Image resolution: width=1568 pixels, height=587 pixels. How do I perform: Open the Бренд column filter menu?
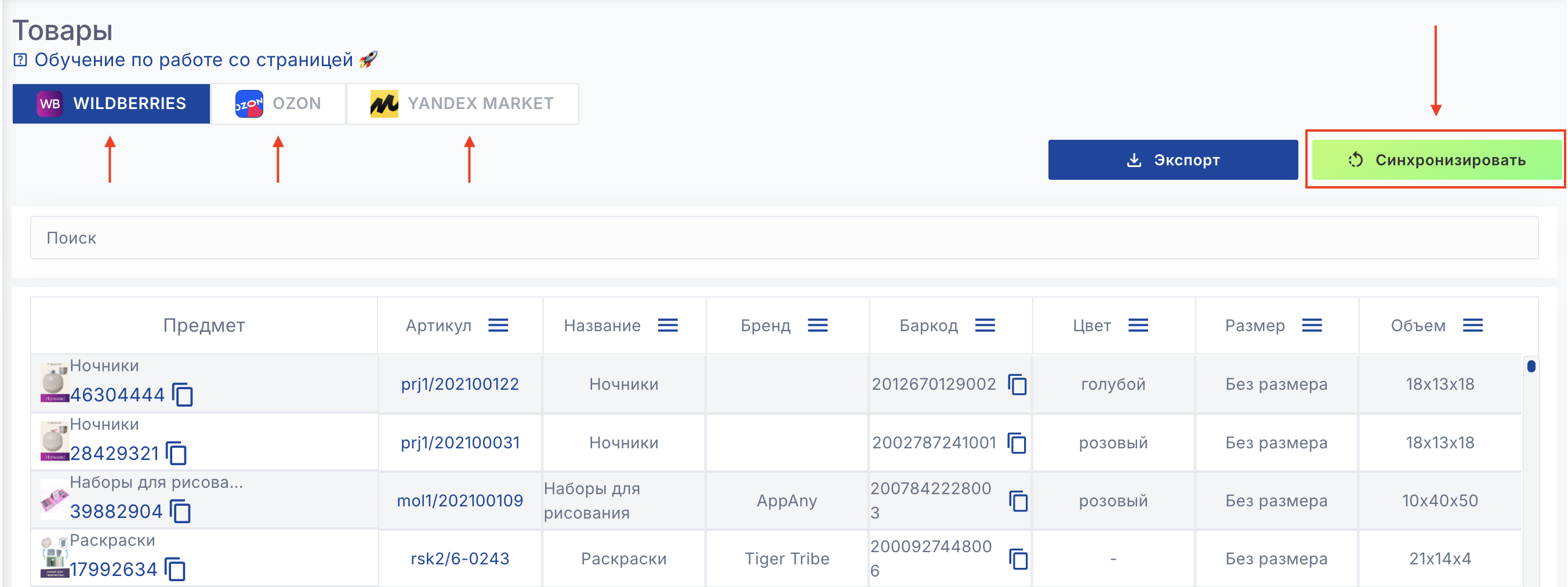[x=818, y=326]
